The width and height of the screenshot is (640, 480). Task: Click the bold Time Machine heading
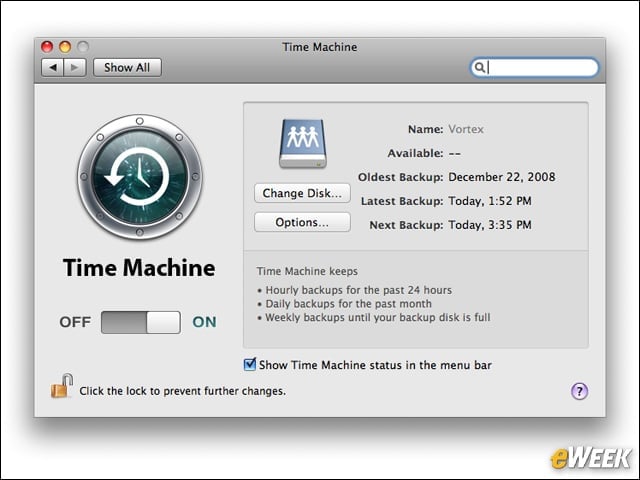click(x=139, y=268)
